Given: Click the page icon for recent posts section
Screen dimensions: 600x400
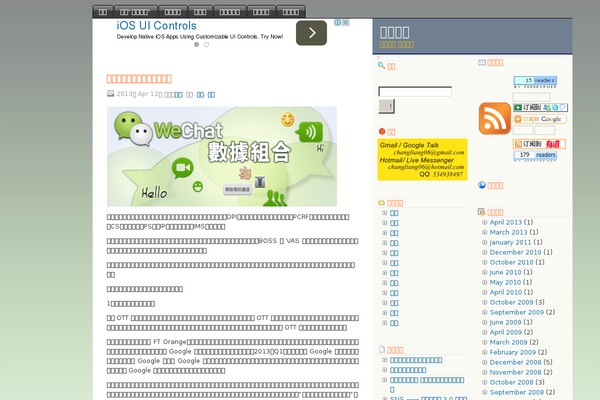Looking at the screenshot, I should tap(382, 349).
